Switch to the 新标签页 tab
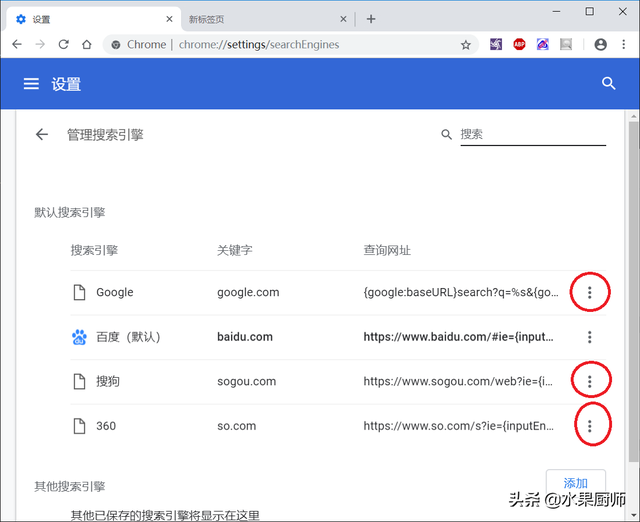Image resolution: width=640 pixels, height=522 pixels. pyautogui.click(x=268, y=19)
